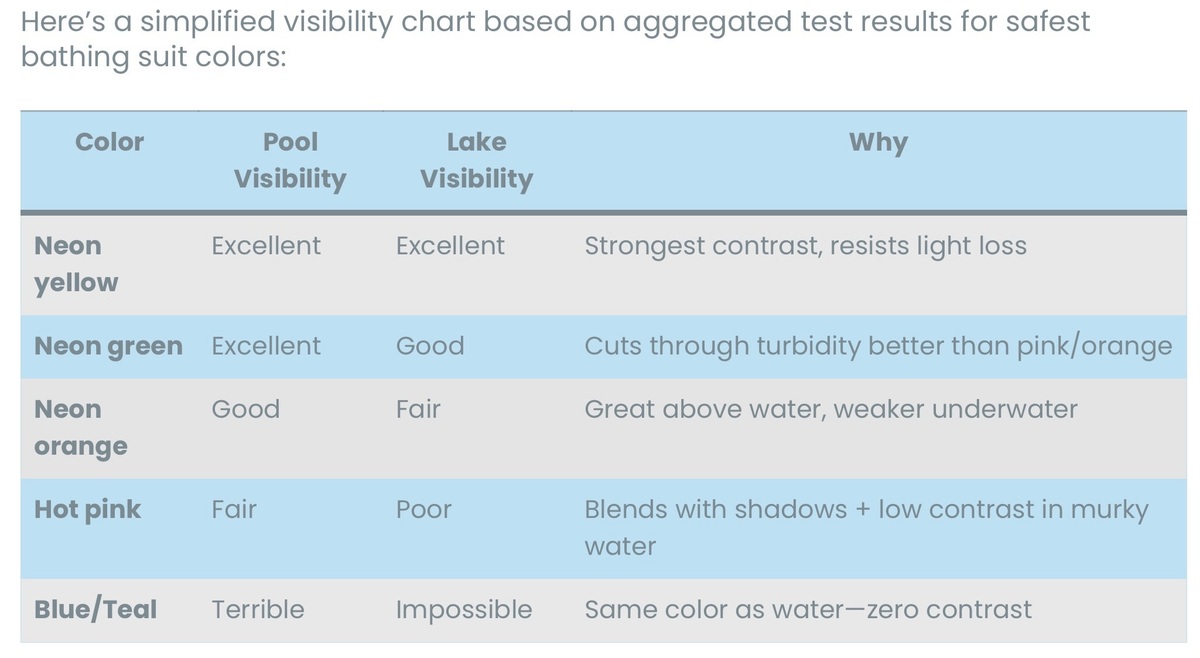The image size is (1200, 658).
Task: Select the "Hot pink" row label
Action: coord(88,509)
